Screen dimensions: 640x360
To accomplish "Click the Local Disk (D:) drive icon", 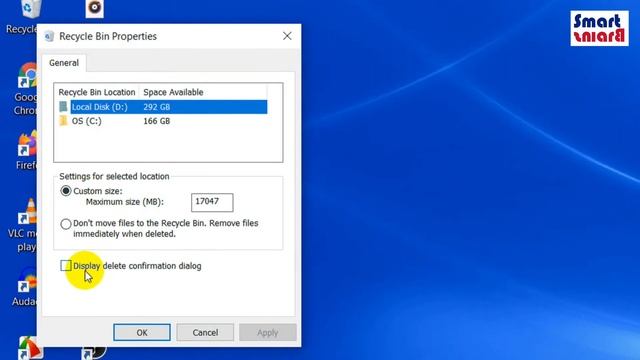I will pos(63,107).
